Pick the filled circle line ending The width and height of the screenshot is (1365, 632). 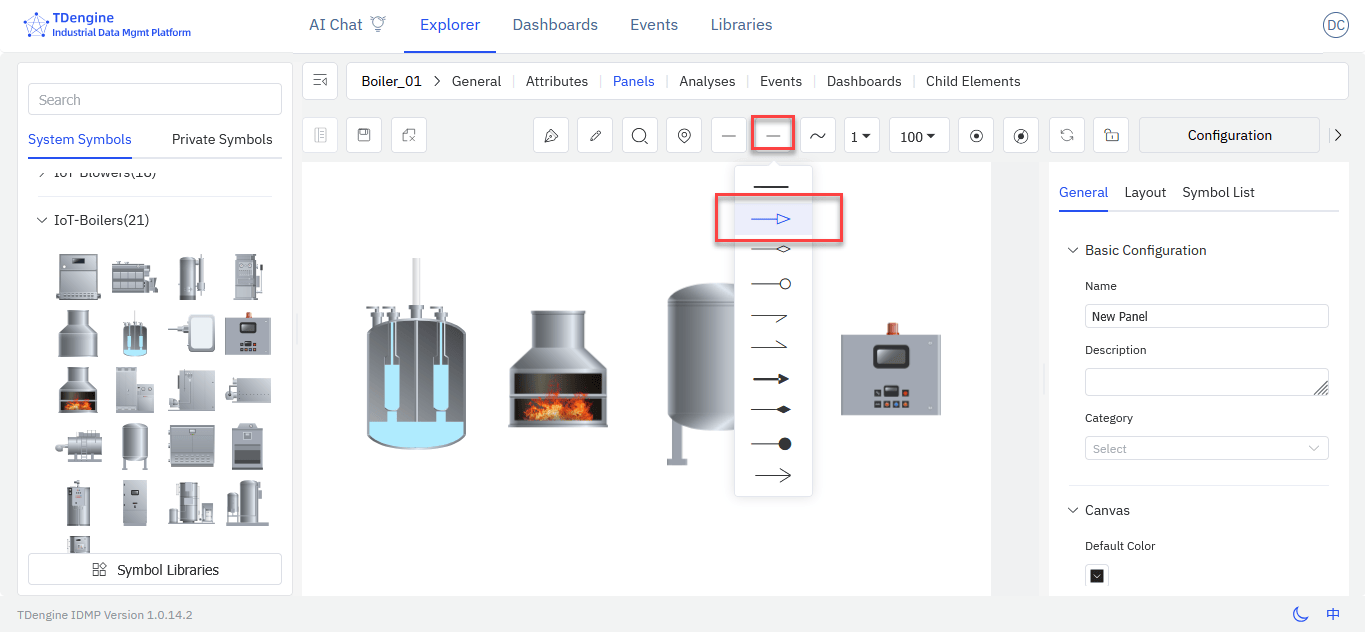coord(771,443)
